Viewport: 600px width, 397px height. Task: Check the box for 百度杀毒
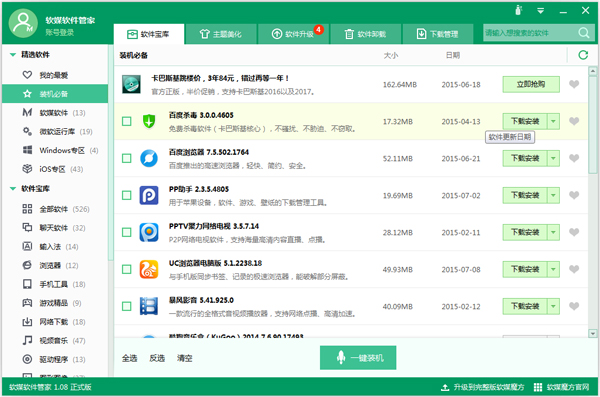127,121
